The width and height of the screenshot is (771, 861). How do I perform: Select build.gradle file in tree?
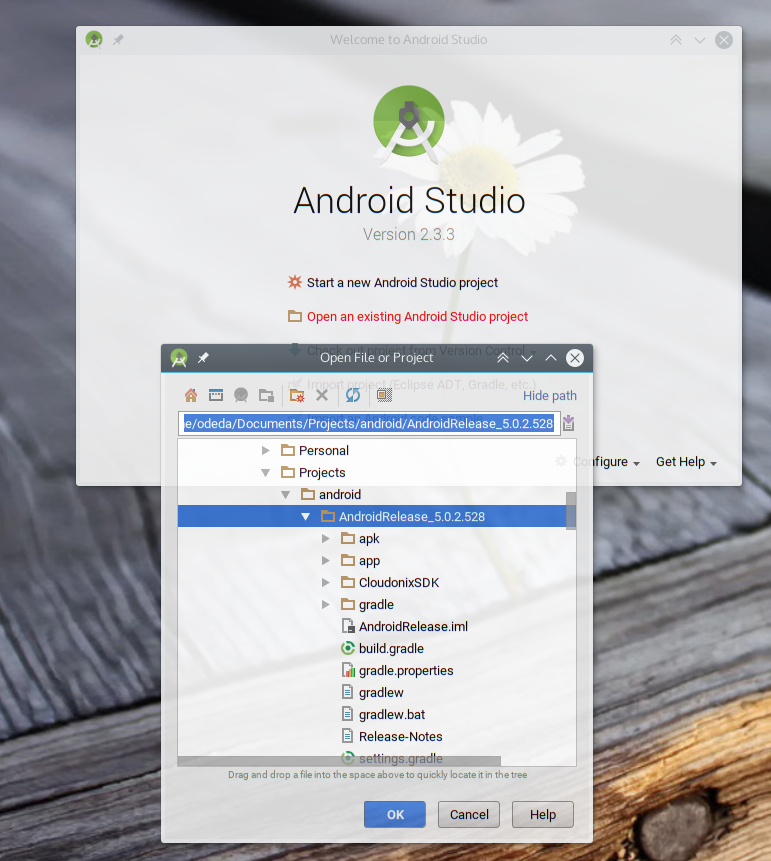coord(391,649)
